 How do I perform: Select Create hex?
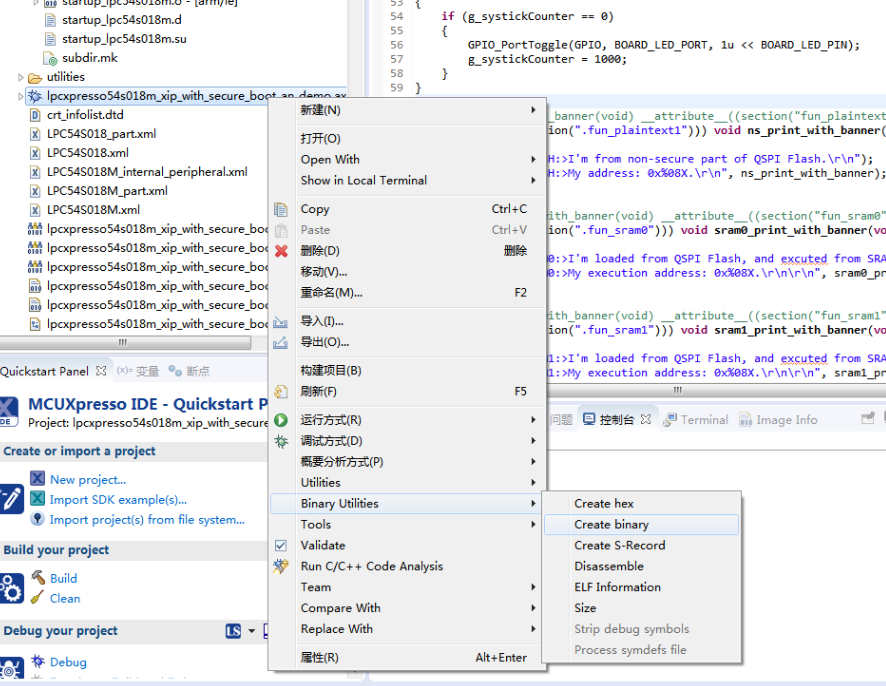(641, 503)
